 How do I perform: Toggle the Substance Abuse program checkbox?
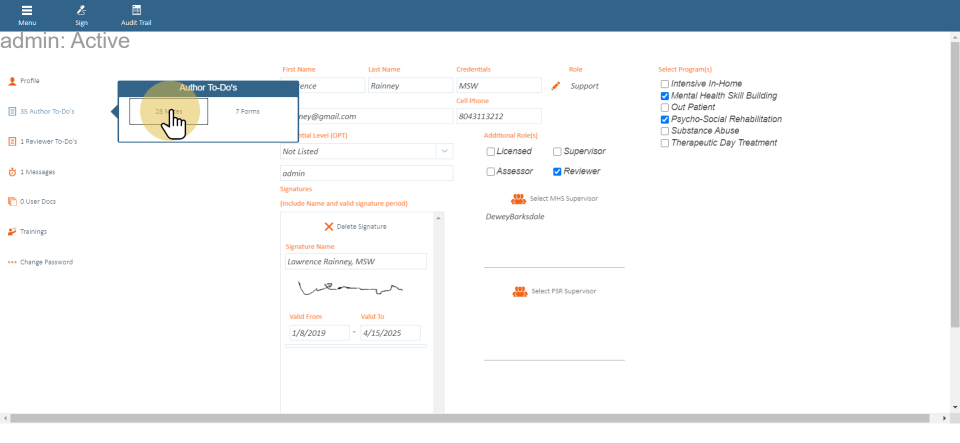[665, 131]
